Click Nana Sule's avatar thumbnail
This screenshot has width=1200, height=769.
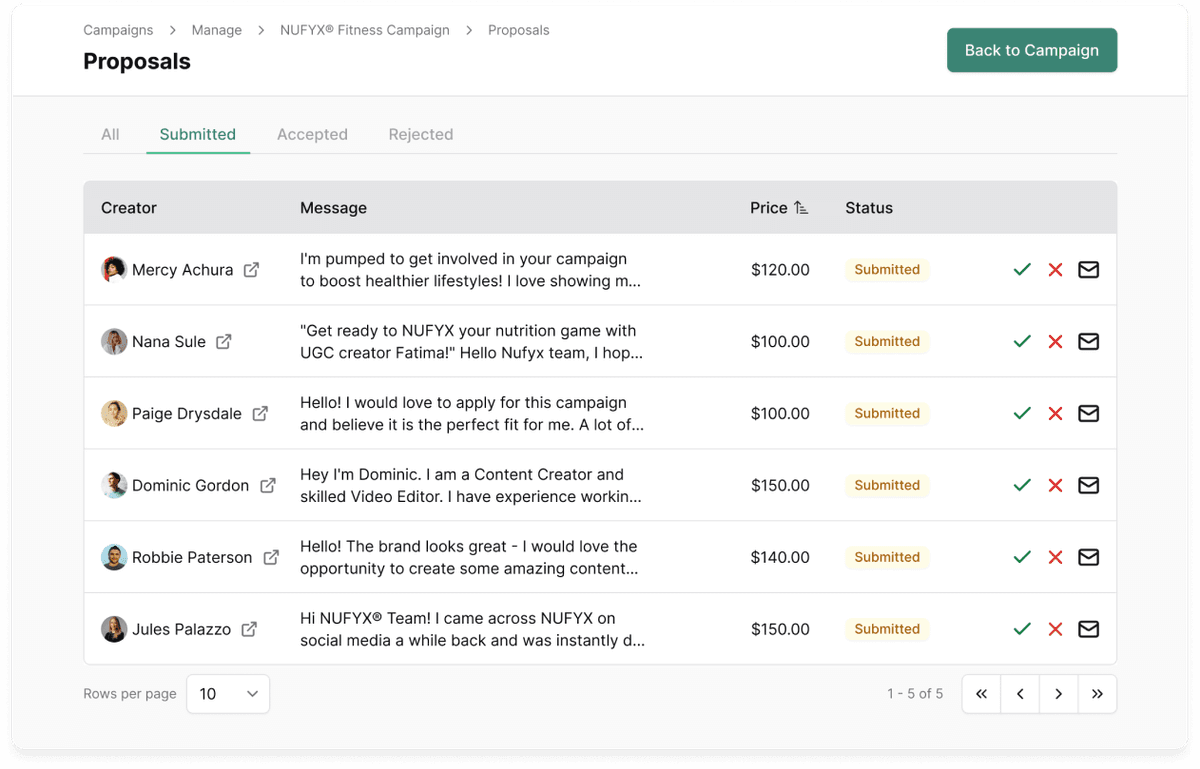pos(114,342)
